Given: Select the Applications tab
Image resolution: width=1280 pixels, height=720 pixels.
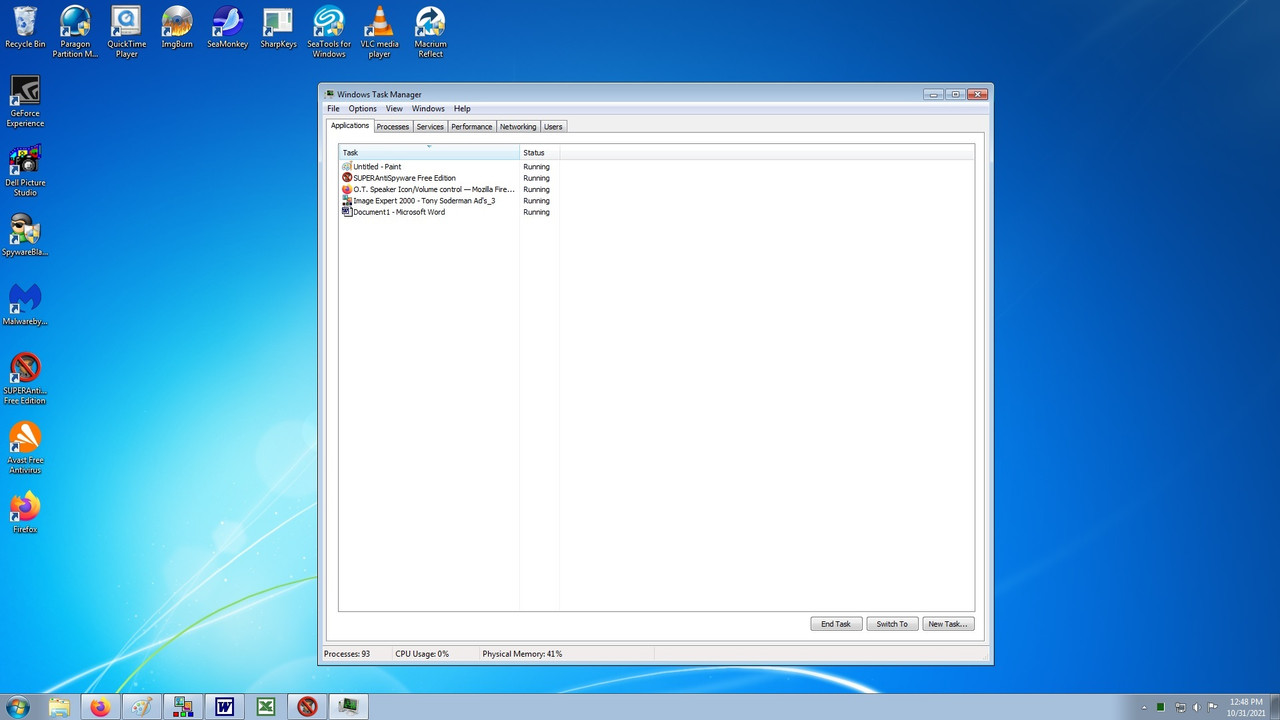Looking at the screenshot, I should [x=350, y=126].
